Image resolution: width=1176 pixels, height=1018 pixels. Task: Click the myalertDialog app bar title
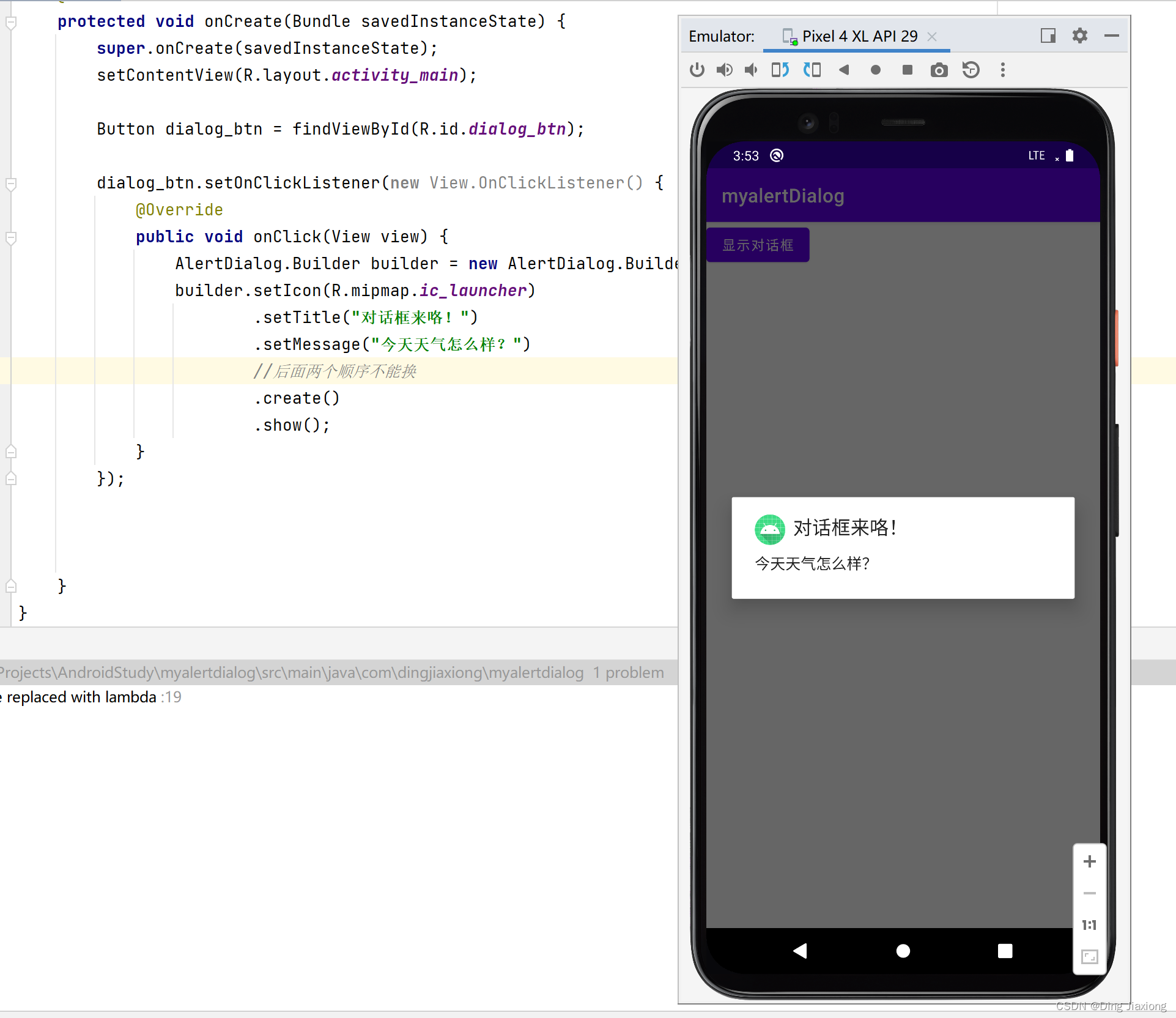pyautogui.click(x=783, y=196)
